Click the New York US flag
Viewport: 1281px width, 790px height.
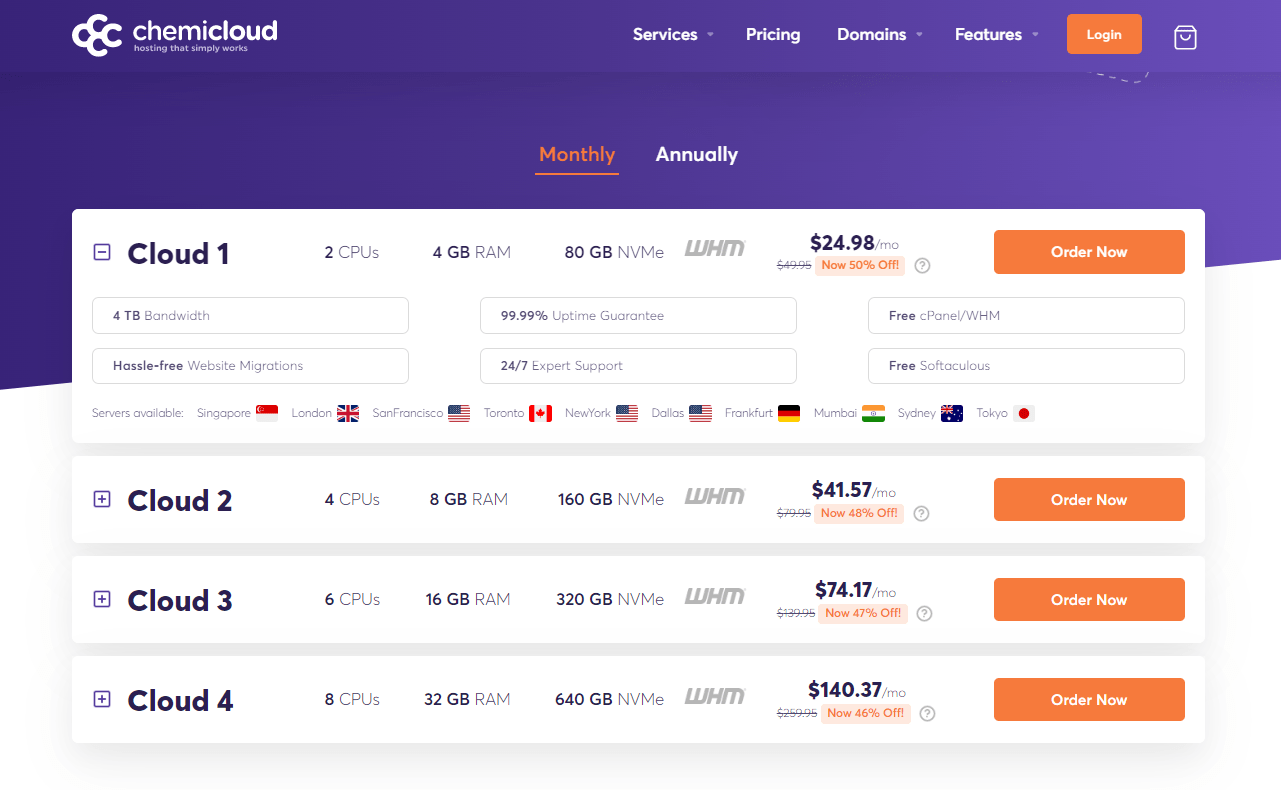(x=627, y=413)
